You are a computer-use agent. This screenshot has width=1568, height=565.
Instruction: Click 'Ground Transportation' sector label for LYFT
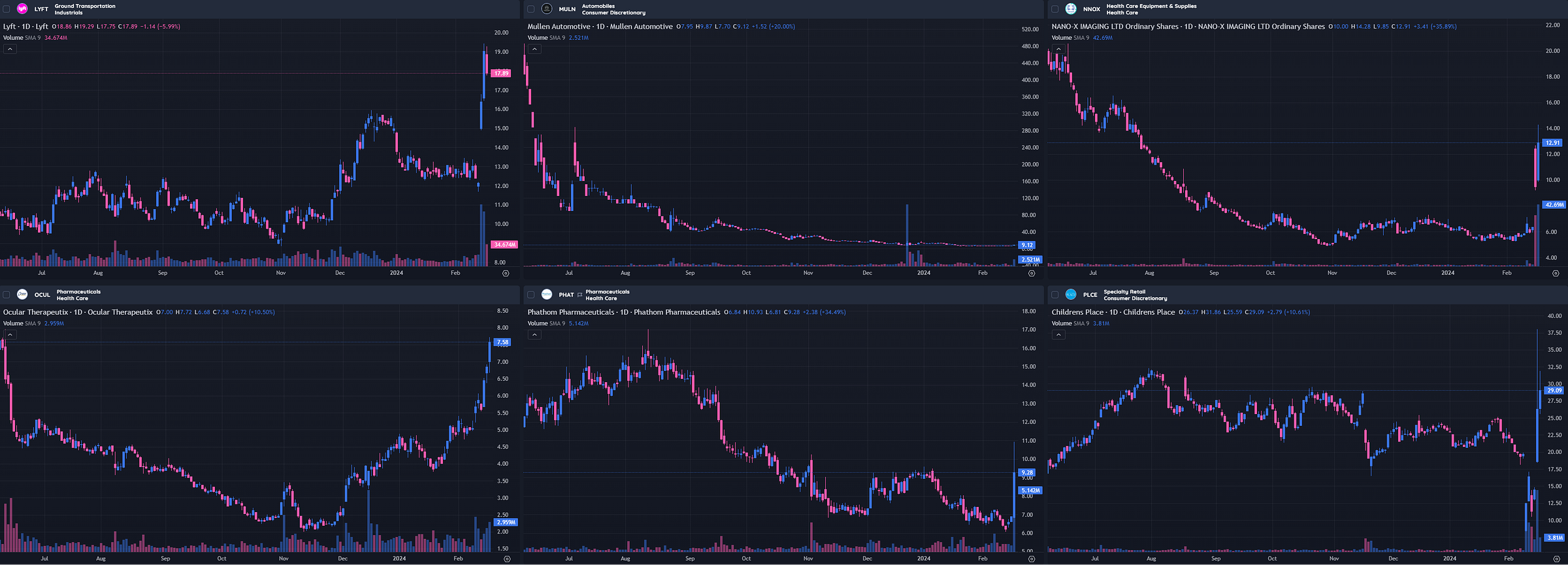pyautogui.click(x=85, y=6)
